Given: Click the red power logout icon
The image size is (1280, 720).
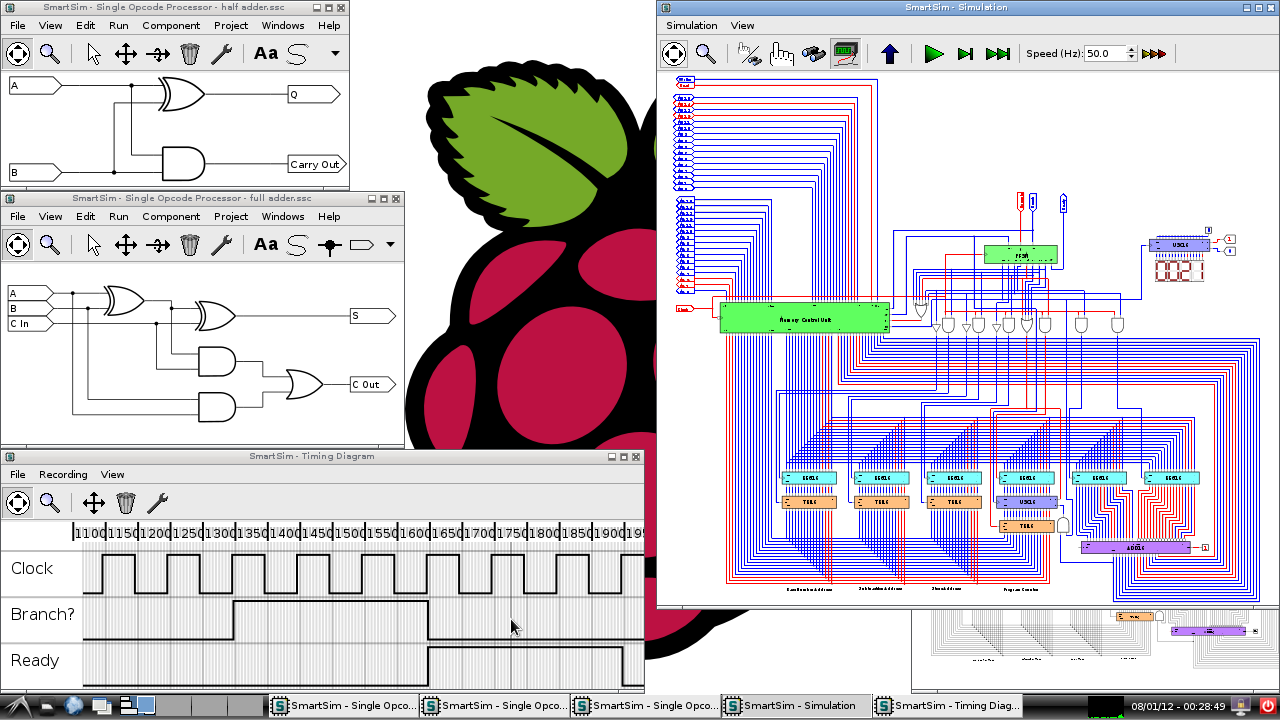Looking at the screenshot, I should pyautogui.click(x=1268, y=705).
